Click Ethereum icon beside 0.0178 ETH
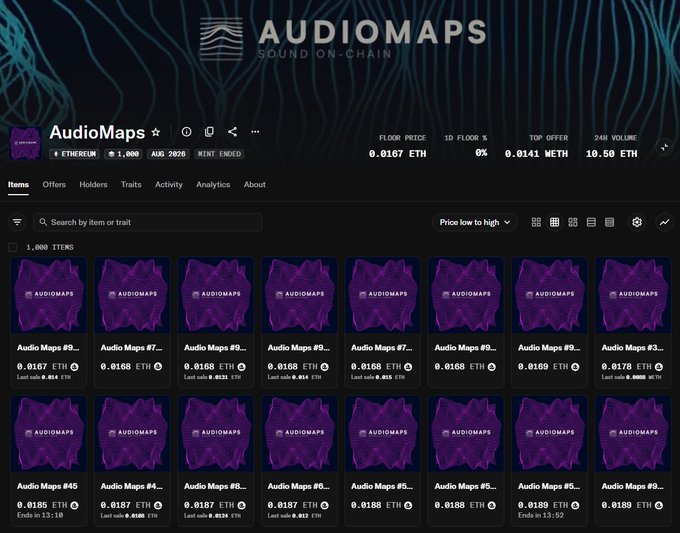 tap(659, 367)
